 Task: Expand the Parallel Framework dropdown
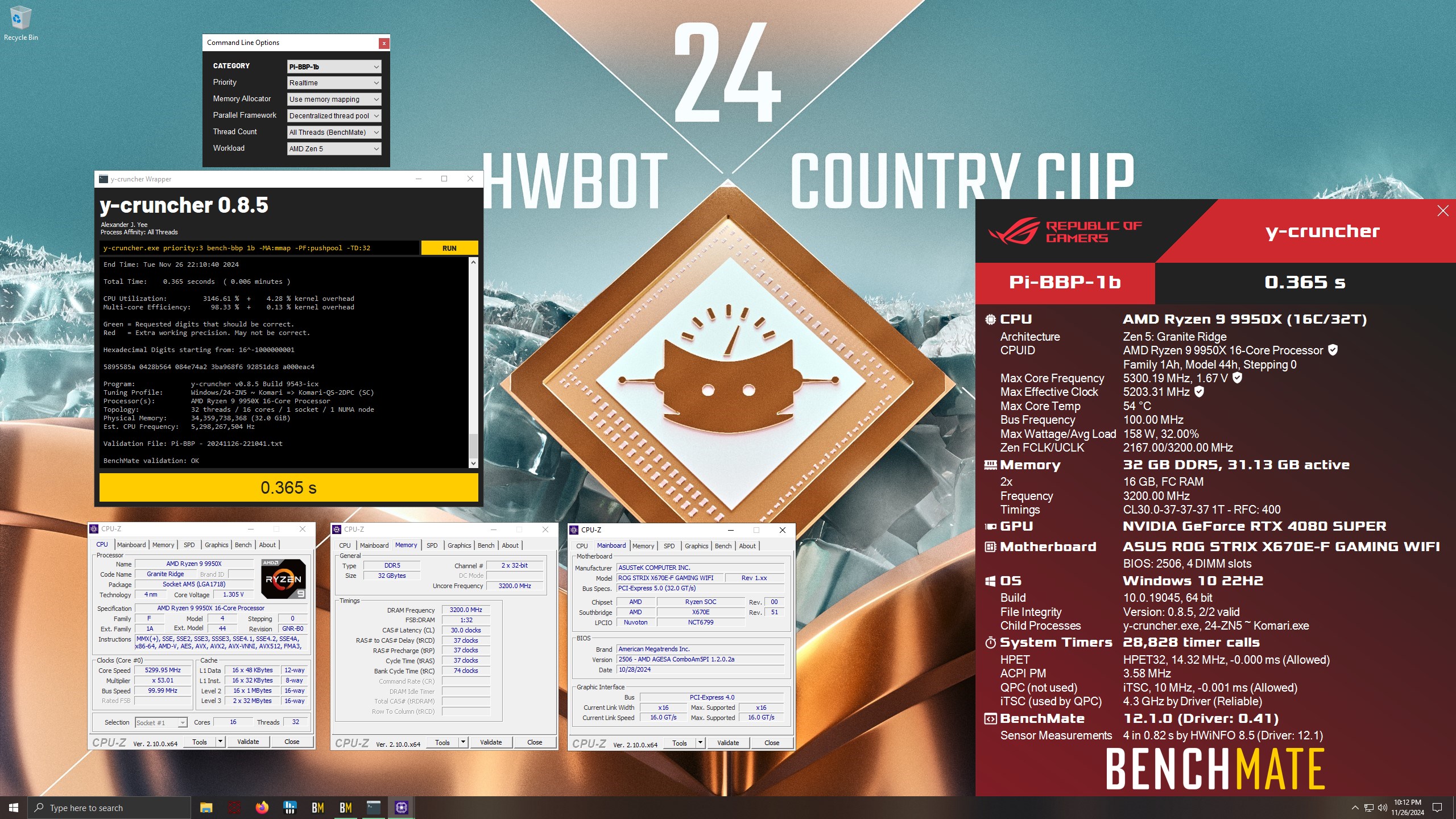(x=334, y=116)
